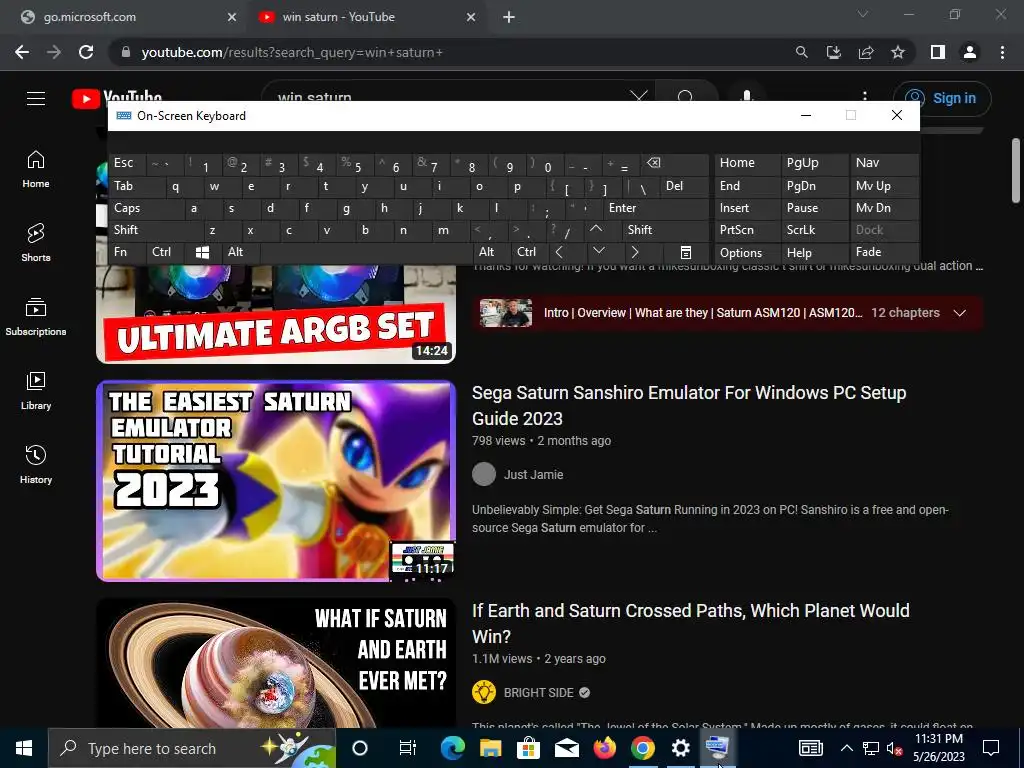Click the down arrow key on On-Screen Keyboard
Screen dimensions: 1024x768
click(x=598, y=252)
